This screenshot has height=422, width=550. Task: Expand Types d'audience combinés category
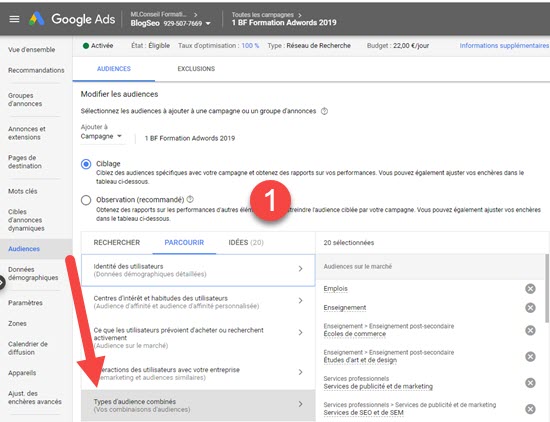pos(198,405)
